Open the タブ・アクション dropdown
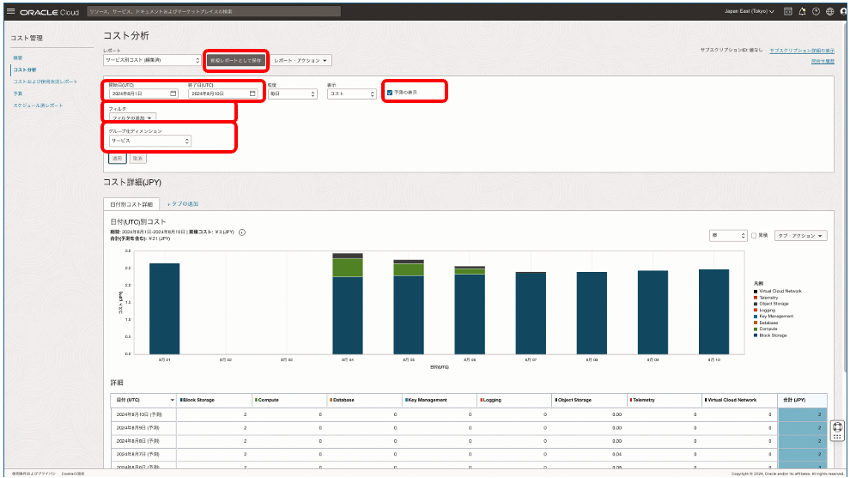Screen dimensions: 850x478 click(x=802, y=236)
